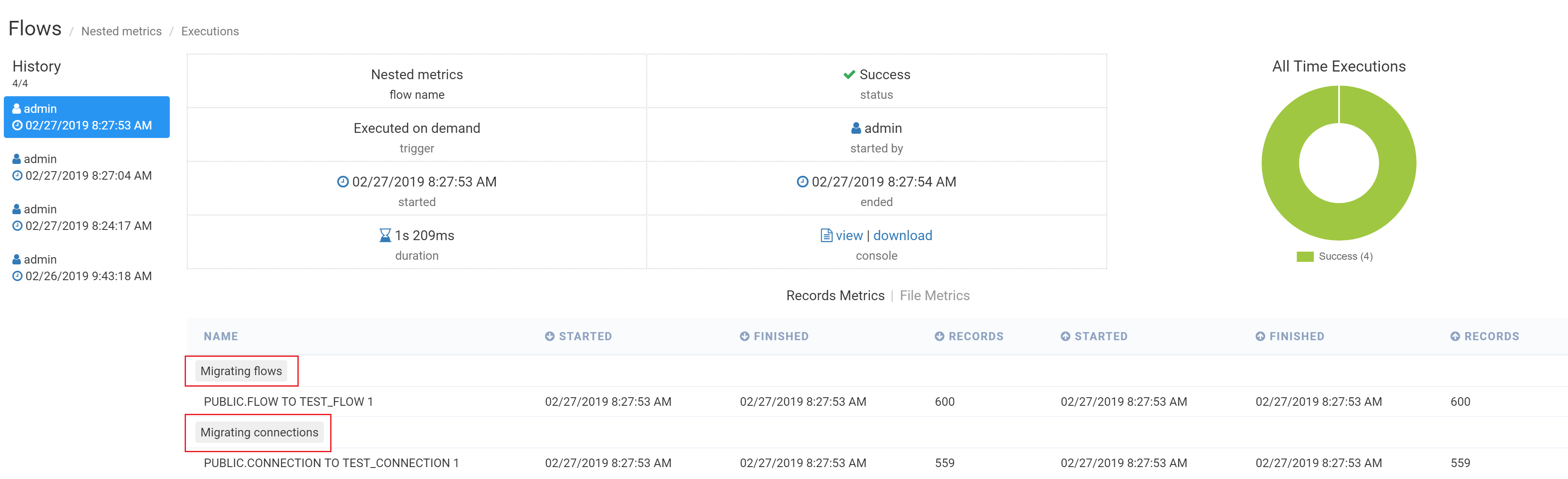The height and width of the screenshot is (479, 1568).
Task: Click first FINISHED column down-arrow icon
Action: click(745, 336)
